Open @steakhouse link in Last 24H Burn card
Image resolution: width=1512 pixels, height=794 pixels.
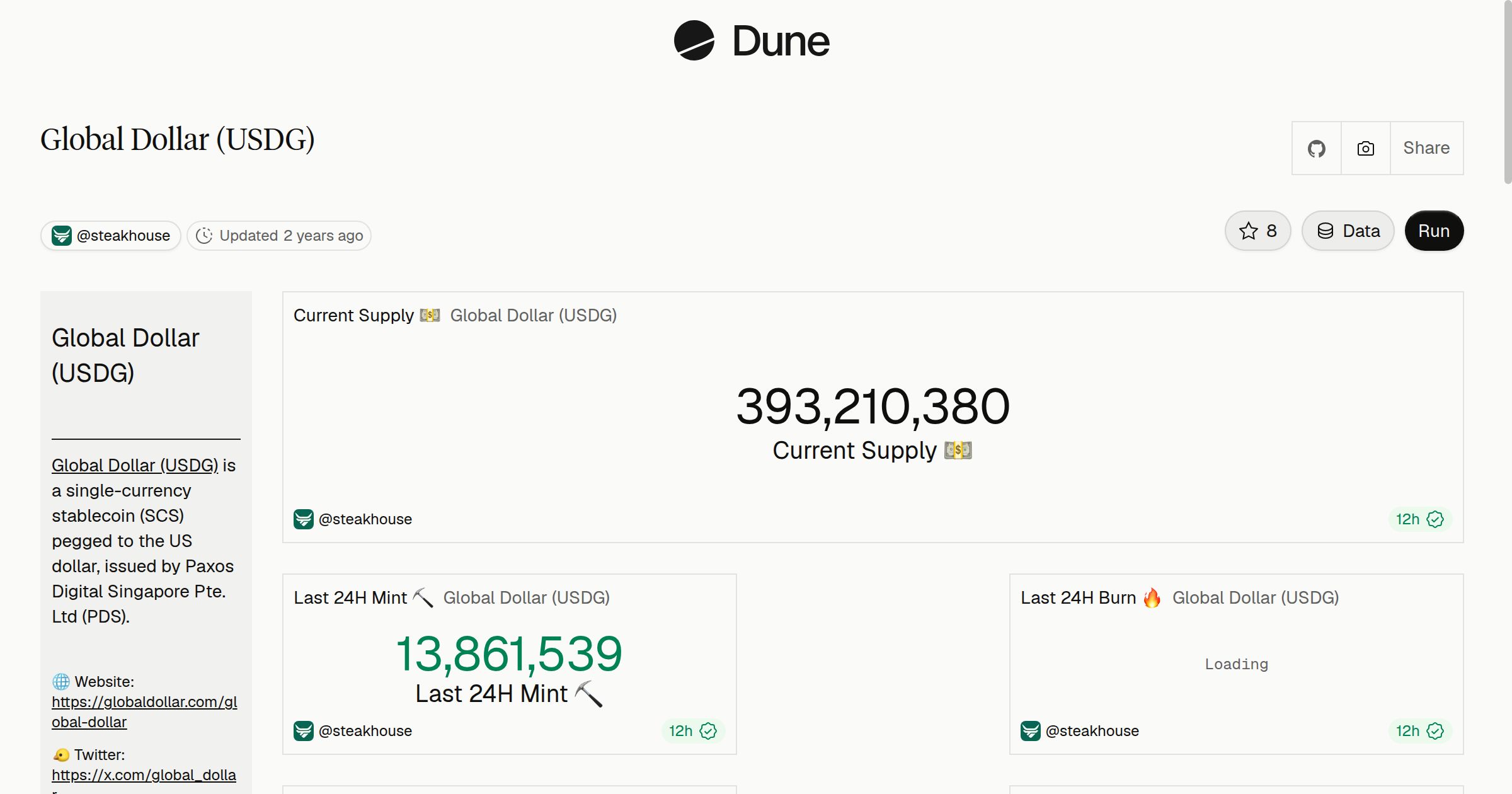(1092, 731)
